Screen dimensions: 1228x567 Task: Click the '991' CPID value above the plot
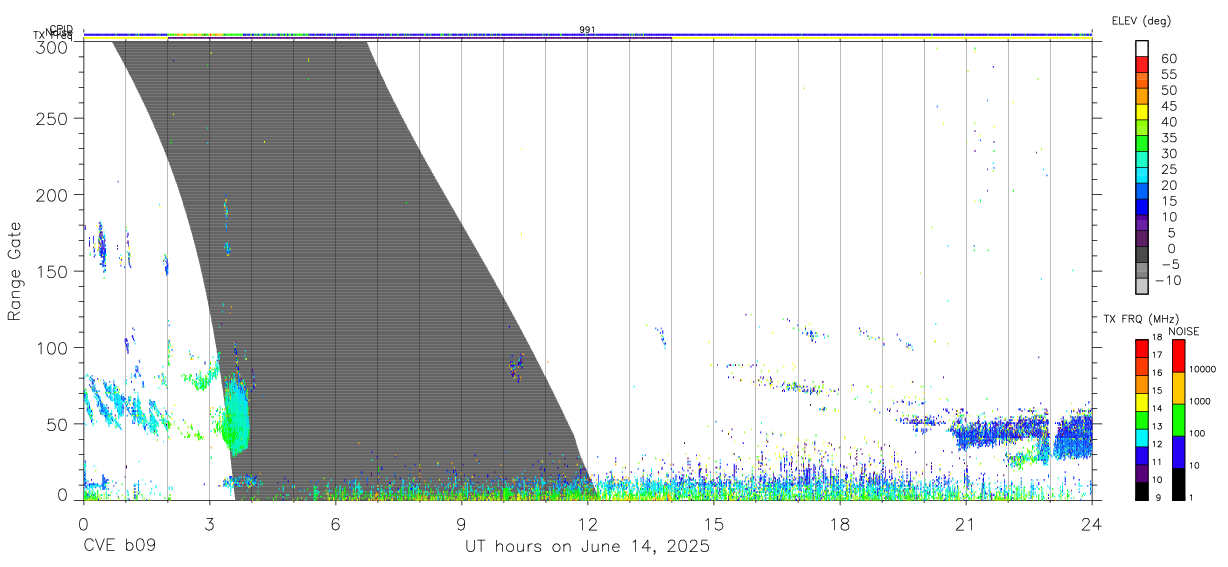point(587,30)
